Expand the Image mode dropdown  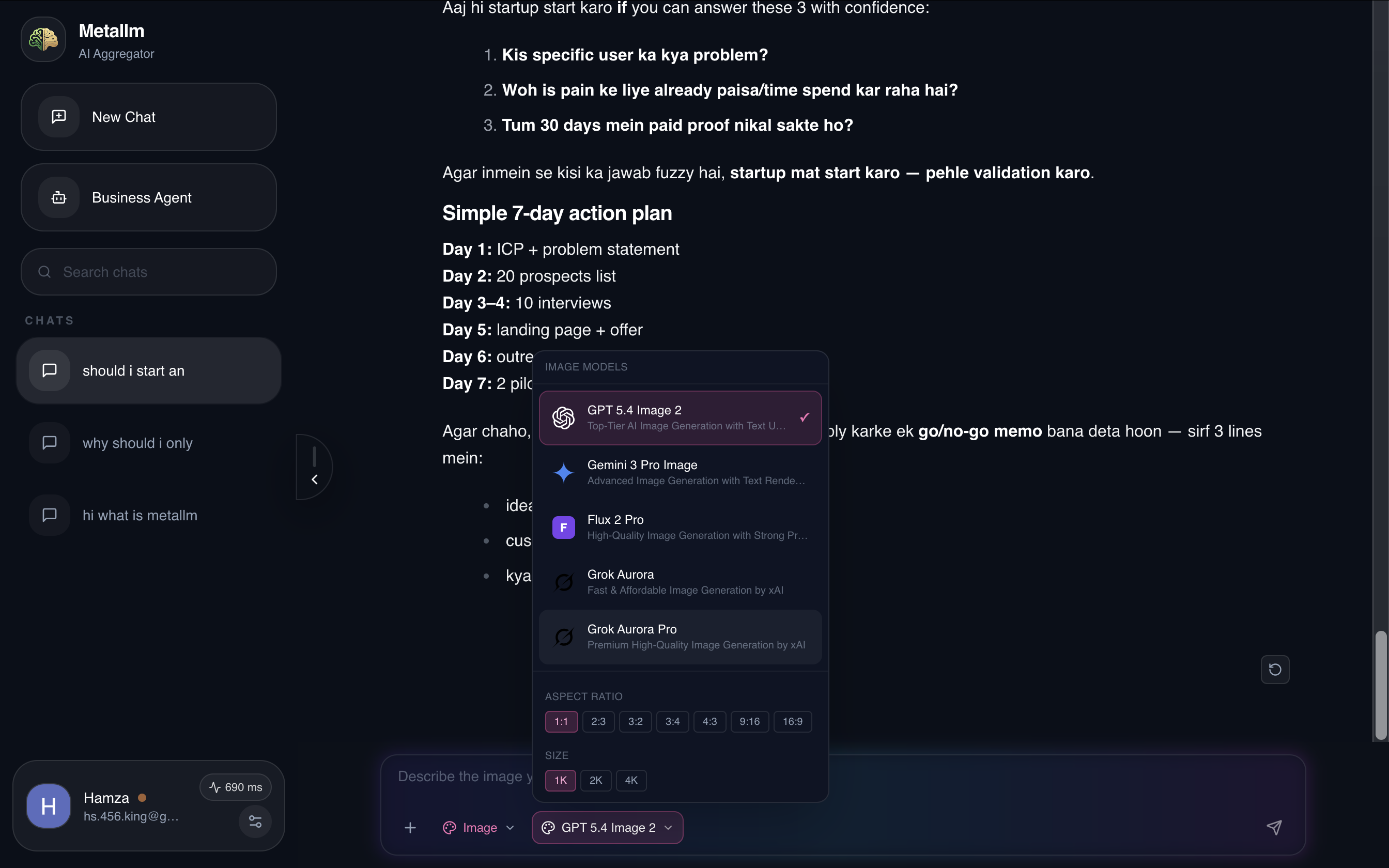pyautogui.click(x=478, y=827)
